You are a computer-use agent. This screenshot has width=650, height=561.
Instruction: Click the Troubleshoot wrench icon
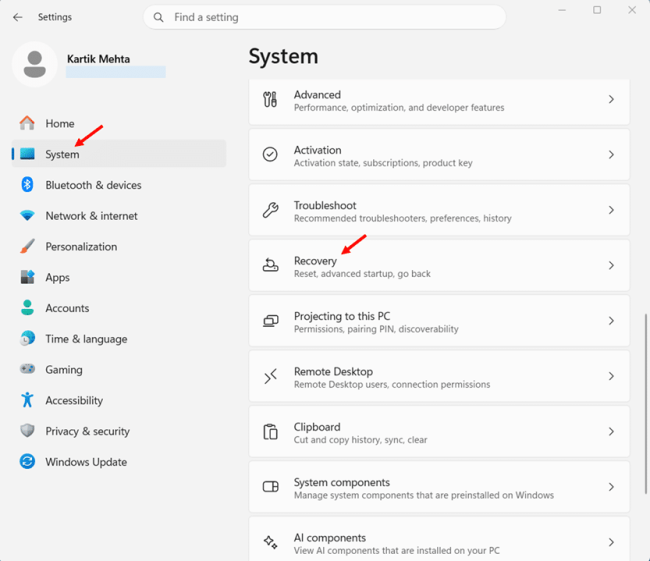click(270, 210)
